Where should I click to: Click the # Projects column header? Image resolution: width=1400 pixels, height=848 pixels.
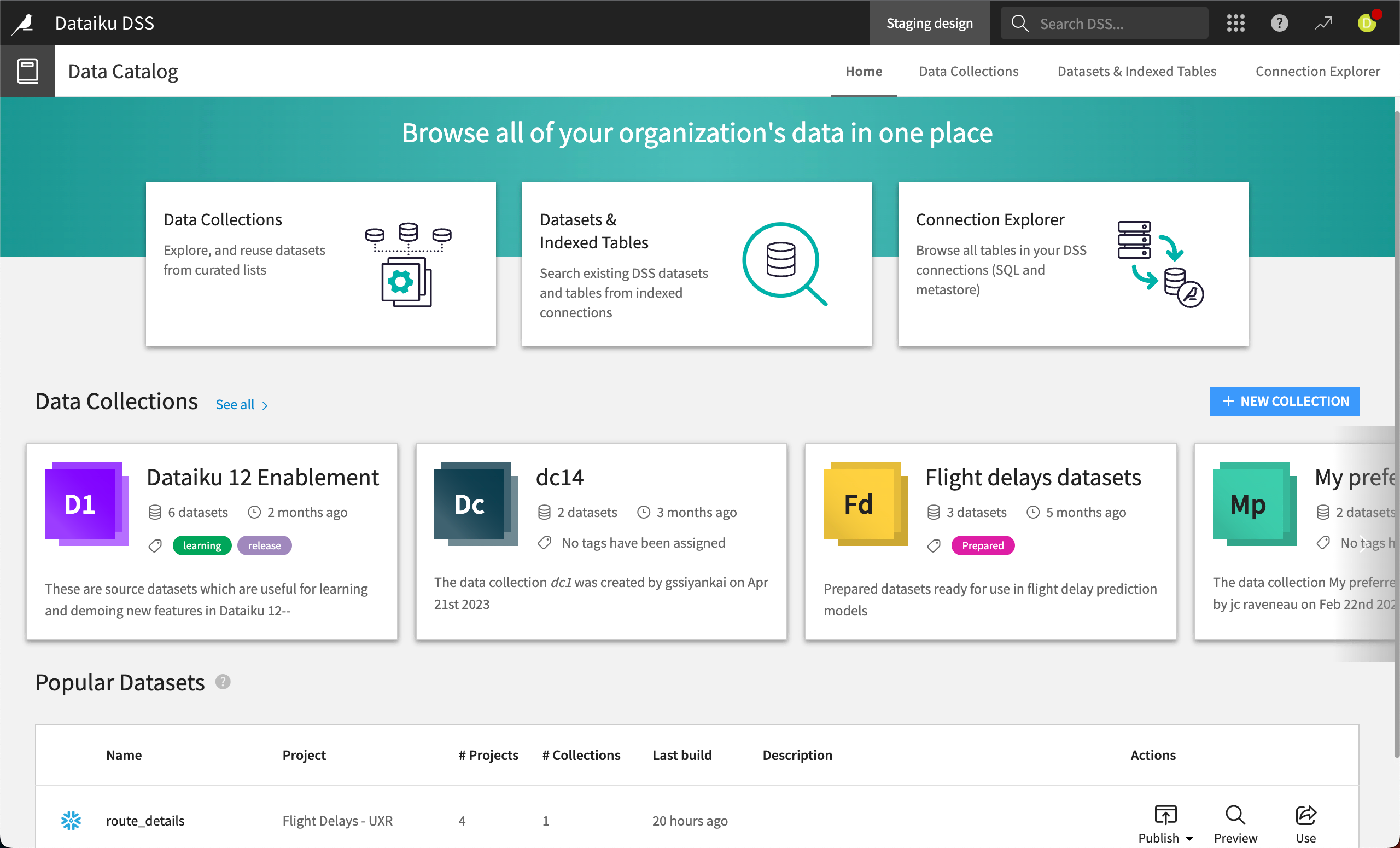coord(488,755)
